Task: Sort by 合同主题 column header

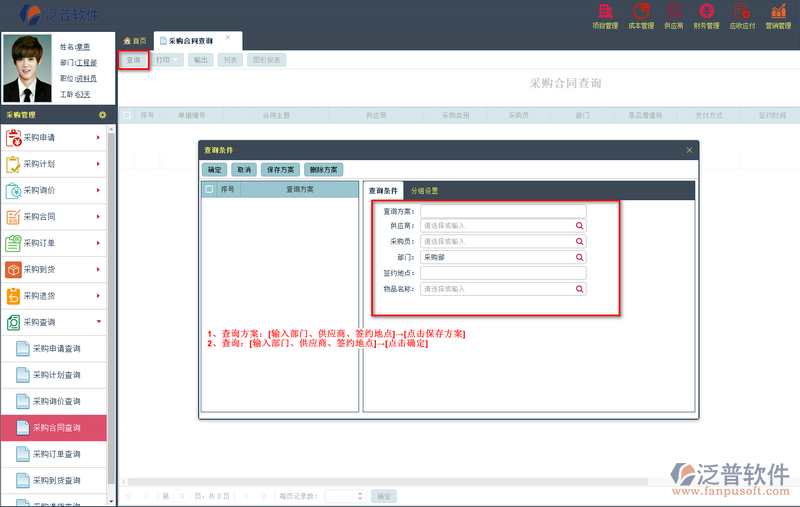Action: pos(276,115)
